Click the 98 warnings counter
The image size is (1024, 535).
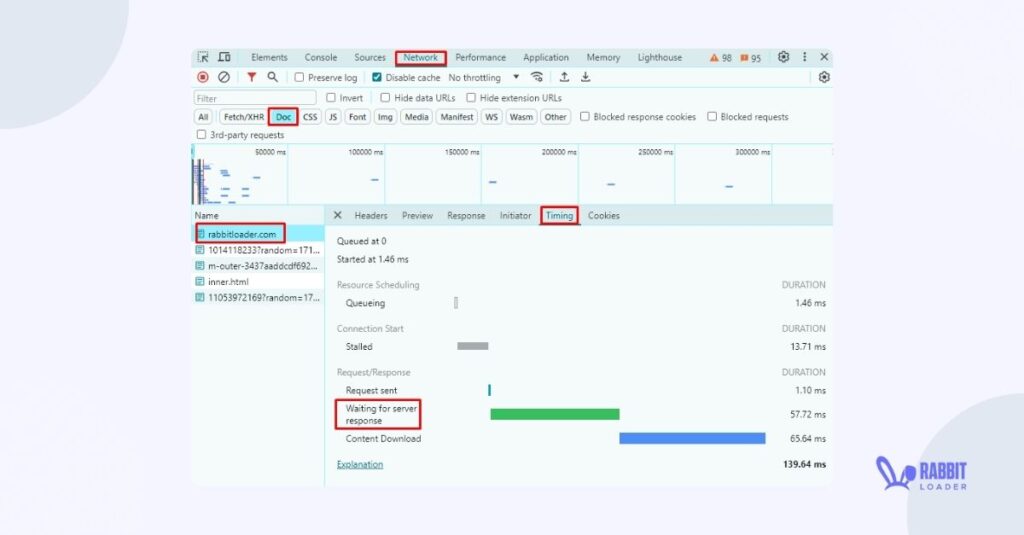pyautogui.click(x=721, y=58)
